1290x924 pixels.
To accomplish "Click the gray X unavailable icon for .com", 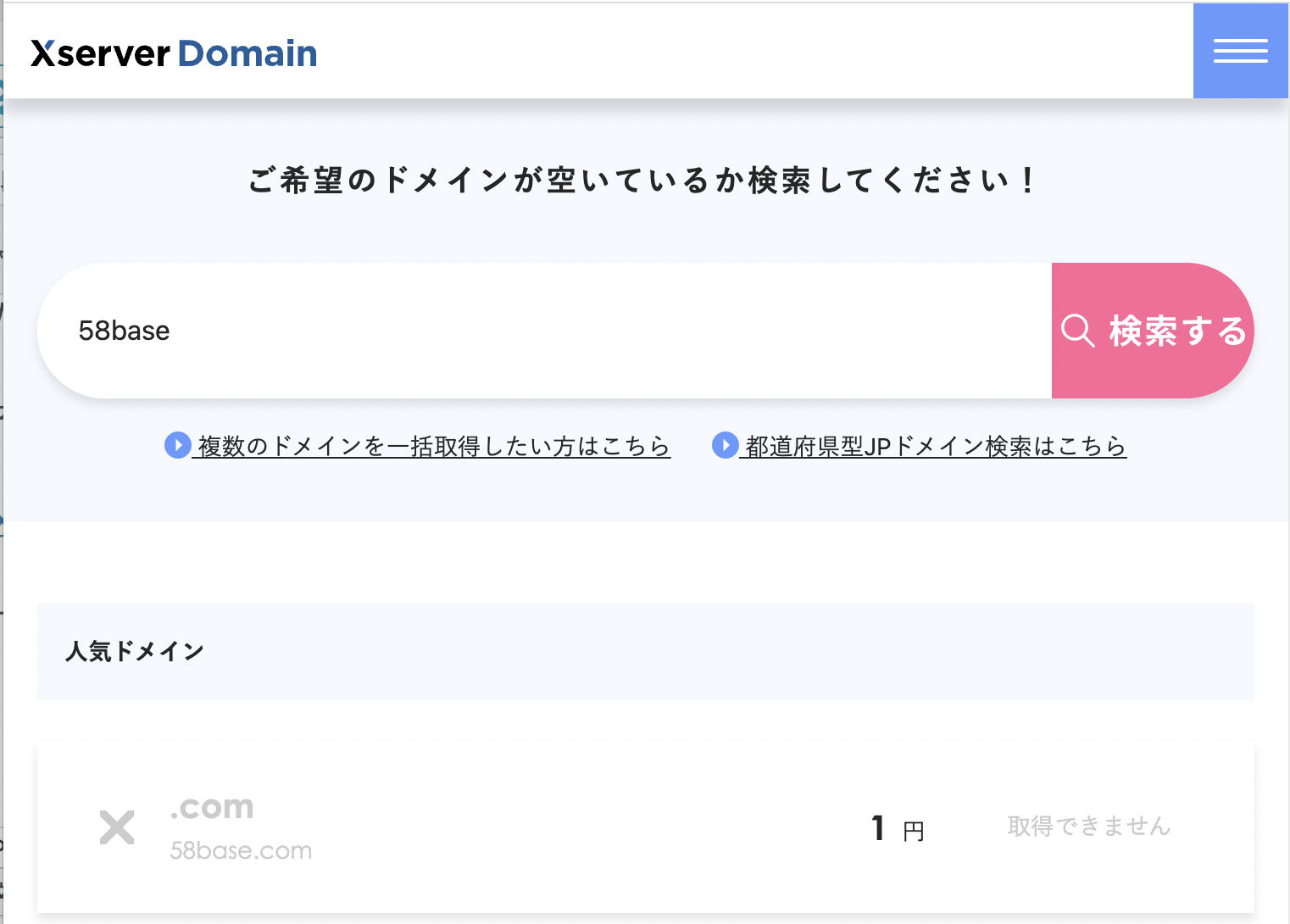I will (117, 827).
